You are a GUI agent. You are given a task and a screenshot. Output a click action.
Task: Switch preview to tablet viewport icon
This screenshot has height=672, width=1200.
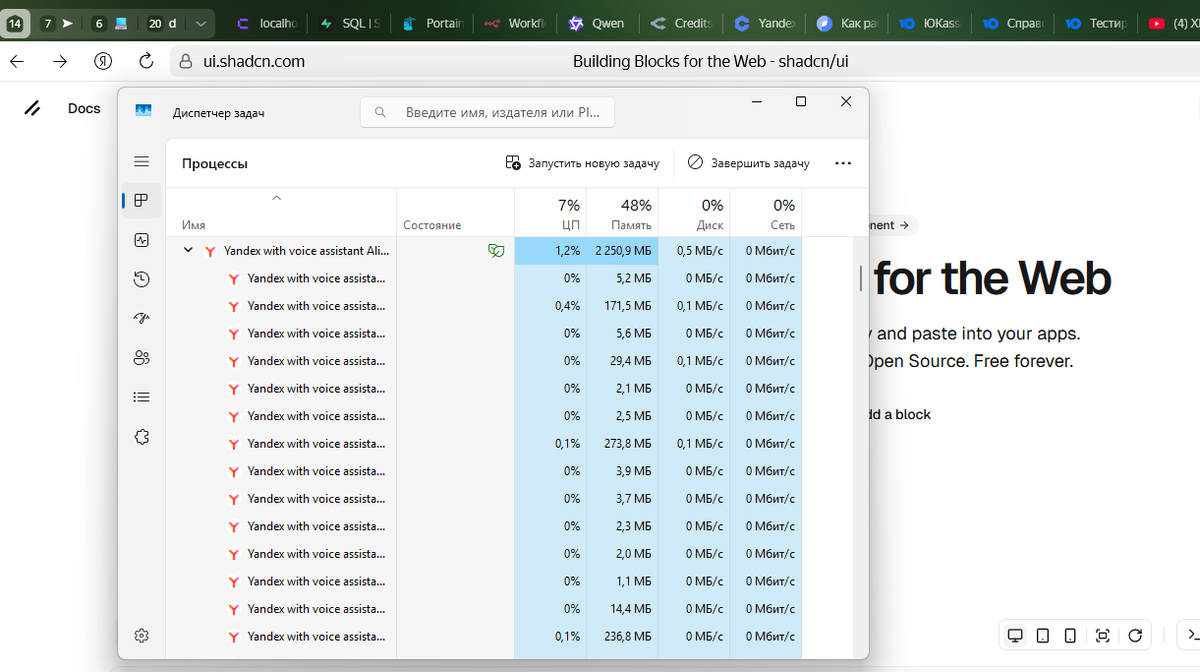1043,635
